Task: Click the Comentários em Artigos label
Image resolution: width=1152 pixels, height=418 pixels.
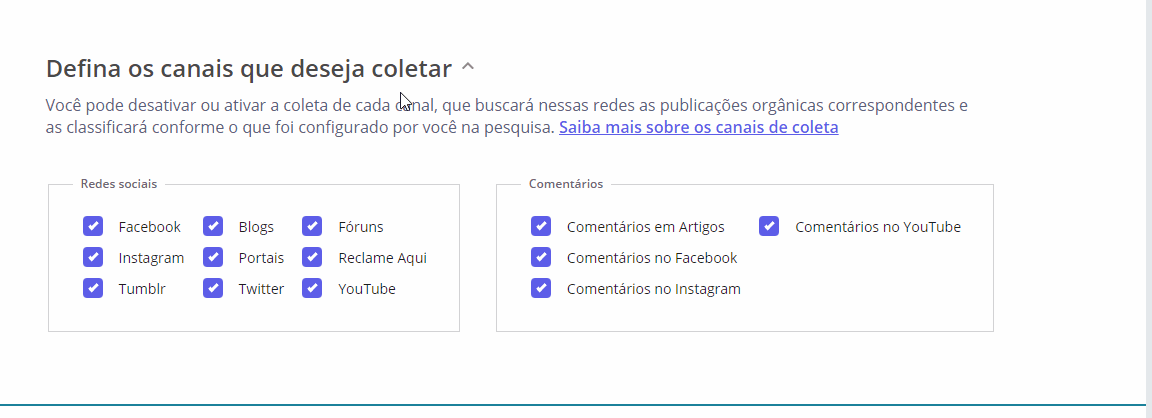Action: click(x=645, y=227)
